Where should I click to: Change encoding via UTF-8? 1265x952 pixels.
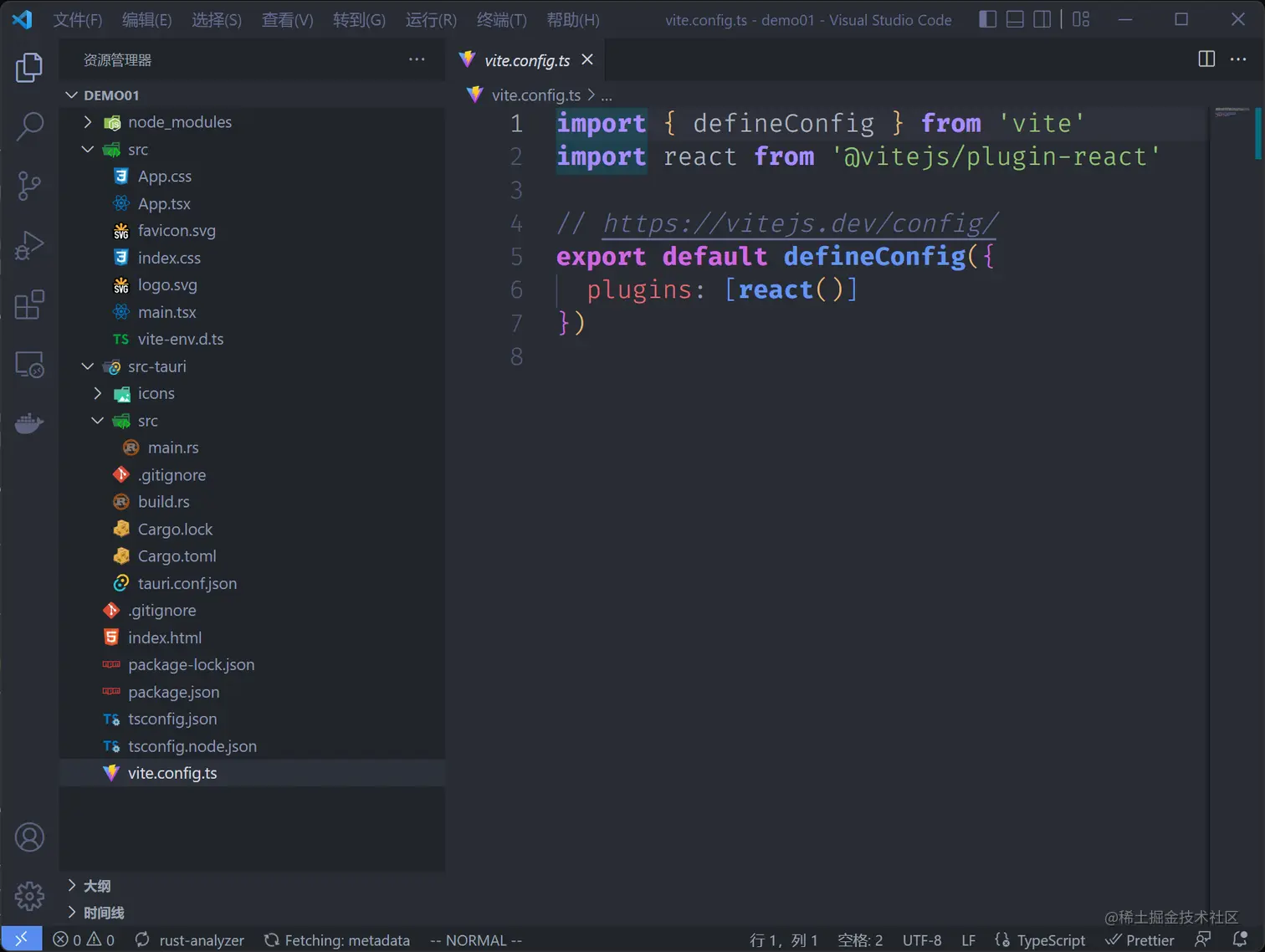[922, 940]
